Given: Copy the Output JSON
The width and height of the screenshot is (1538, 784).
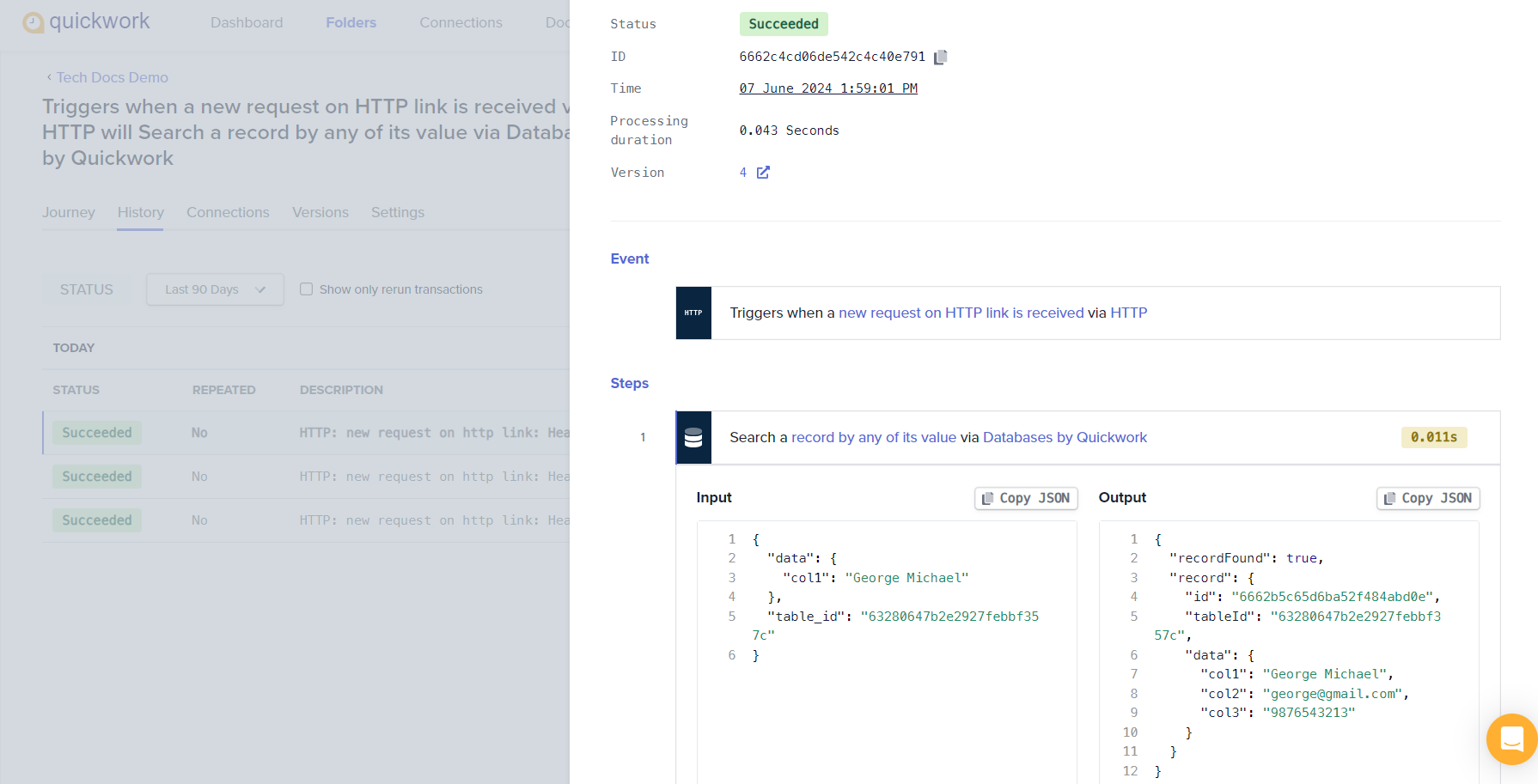Looking at the screenshot, I should pyautogui.click(x=1428, y=498).
